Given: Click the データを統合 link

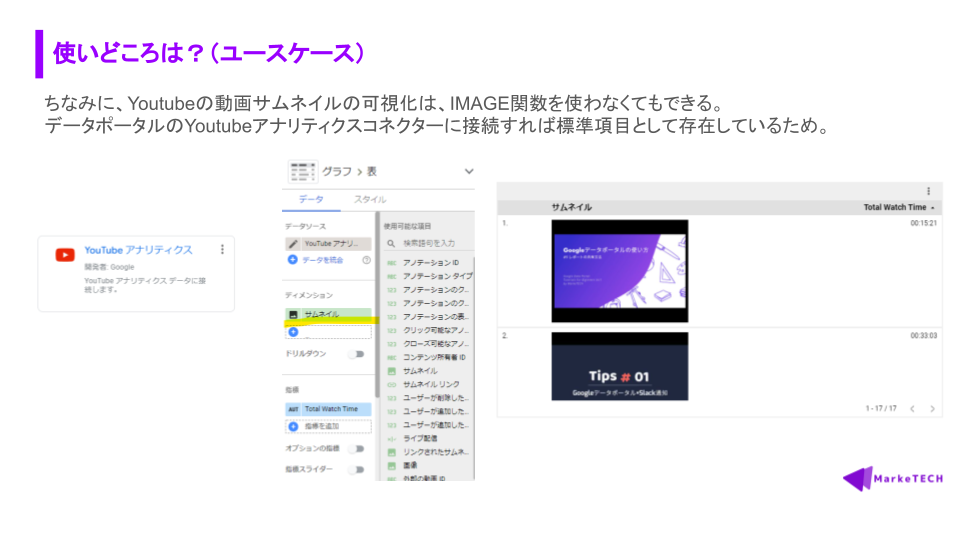Looking at the screenshot, I should [x=323, y=260].
